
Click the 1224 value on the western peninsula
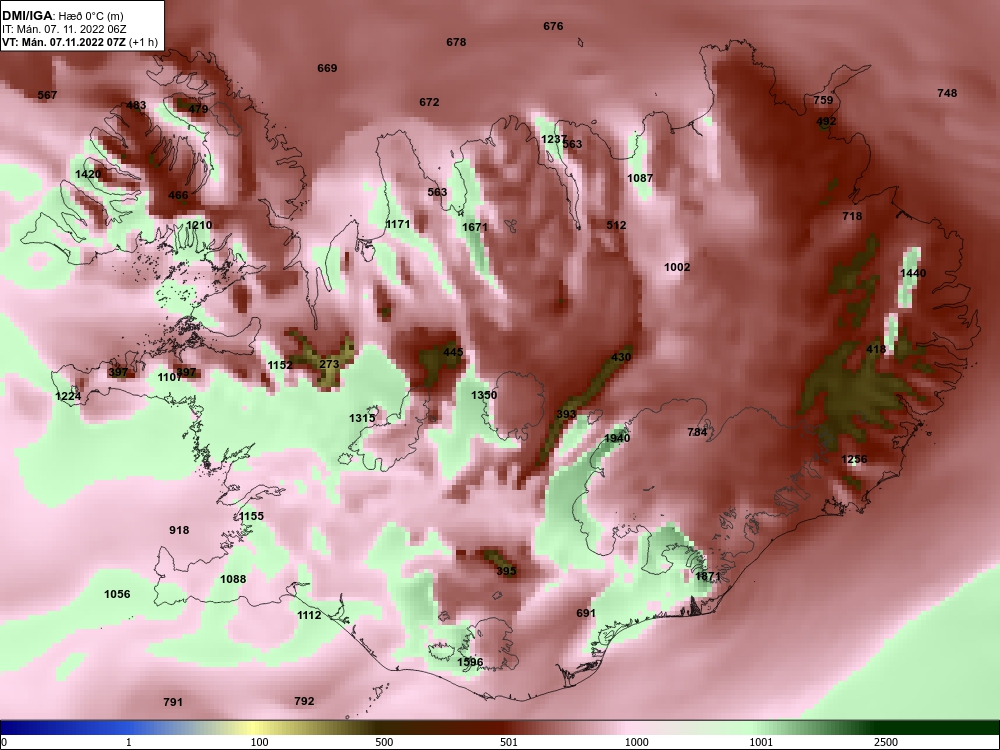point(68,397)
